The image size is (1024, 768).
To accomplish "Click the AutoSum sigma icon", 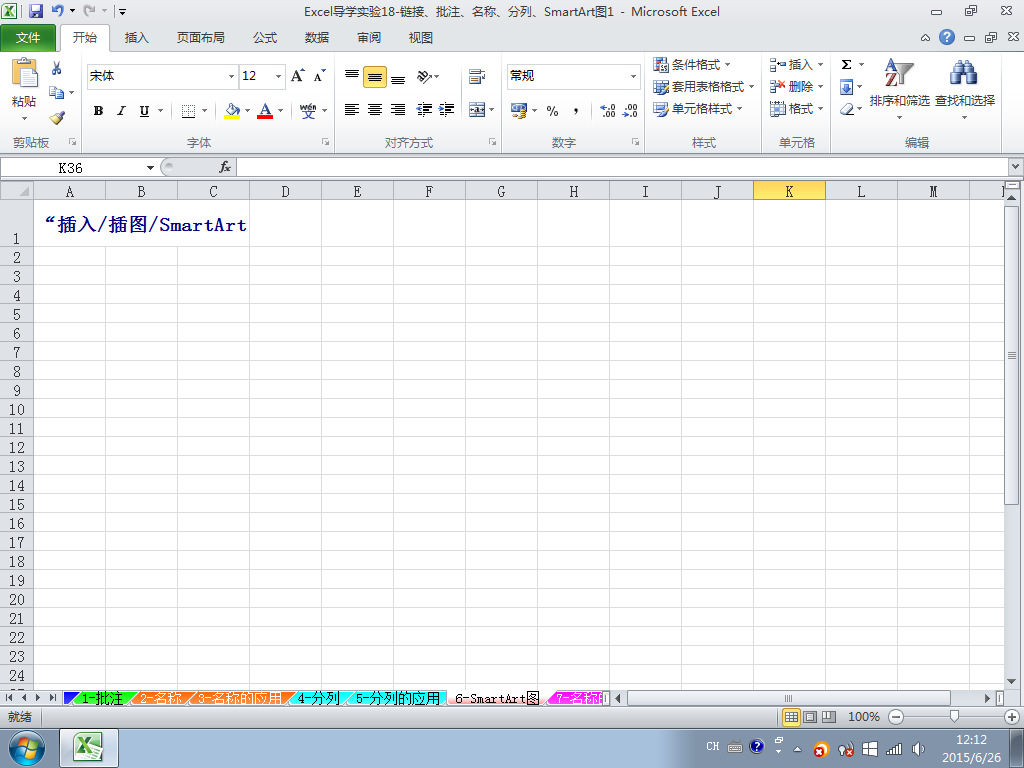I will coord(846,65).
